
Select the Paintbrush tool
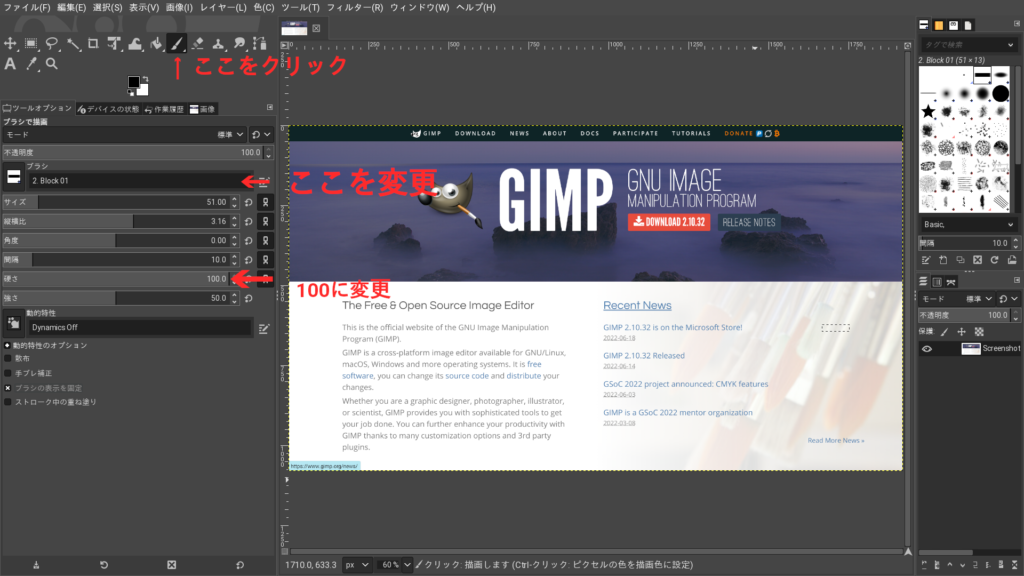177,44
